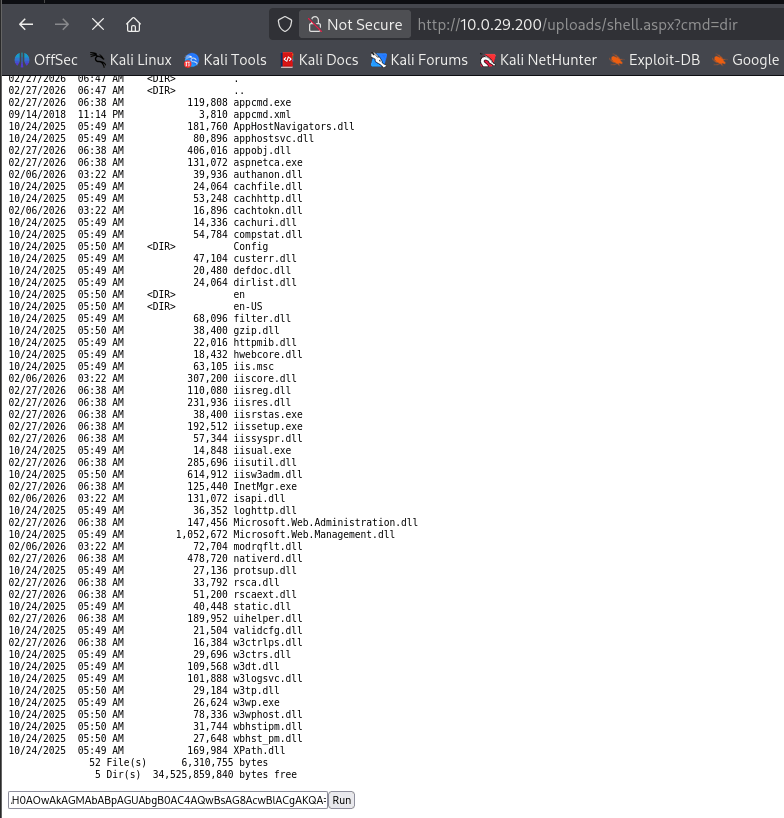This screenshot has height=818, width=784.
Task: Open the Kali NetHunter bookmark
Action: [x=538, y=60]
